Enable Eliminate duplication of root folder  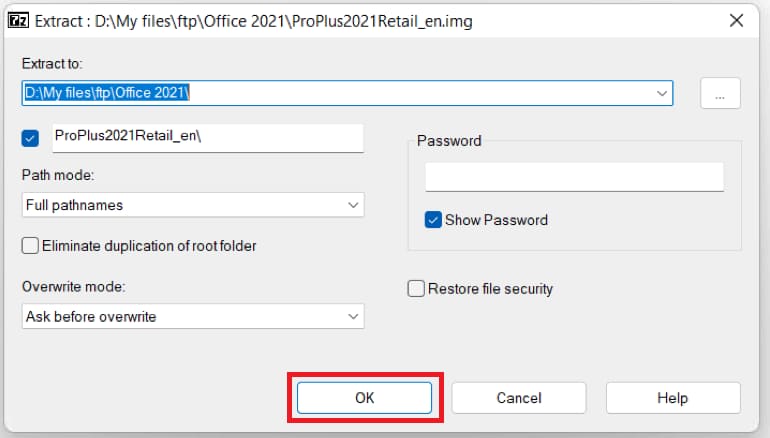[x=30, y=245]
